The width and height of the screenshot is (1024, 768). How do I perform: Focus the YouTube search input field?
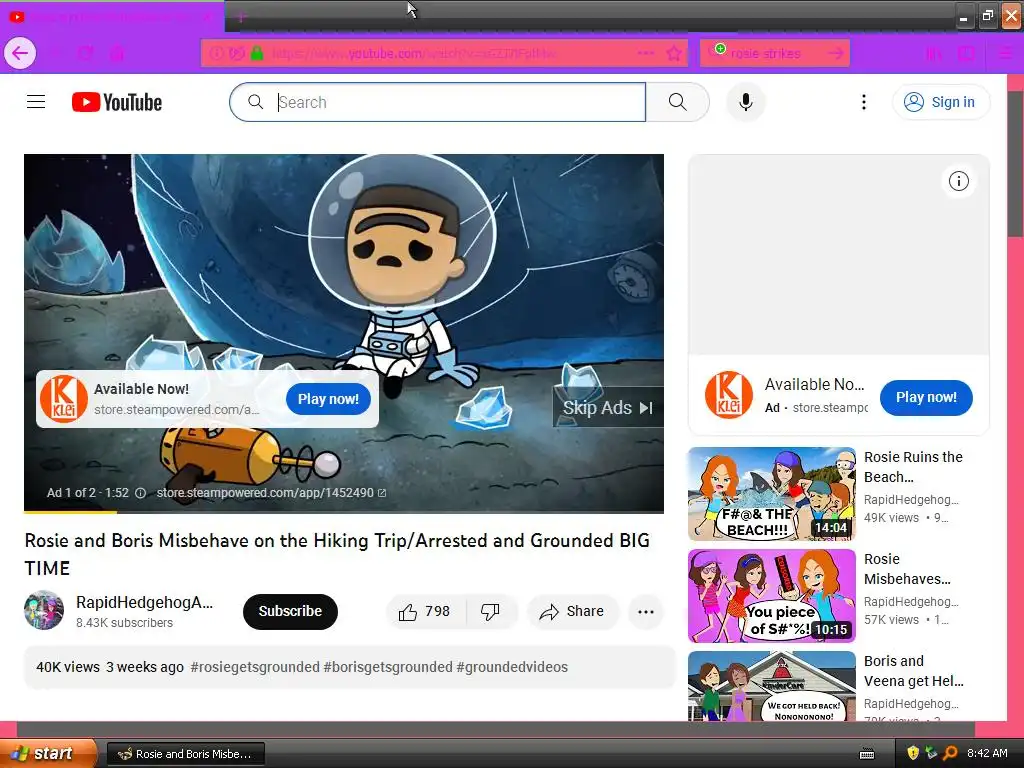(x=438, y=102)
